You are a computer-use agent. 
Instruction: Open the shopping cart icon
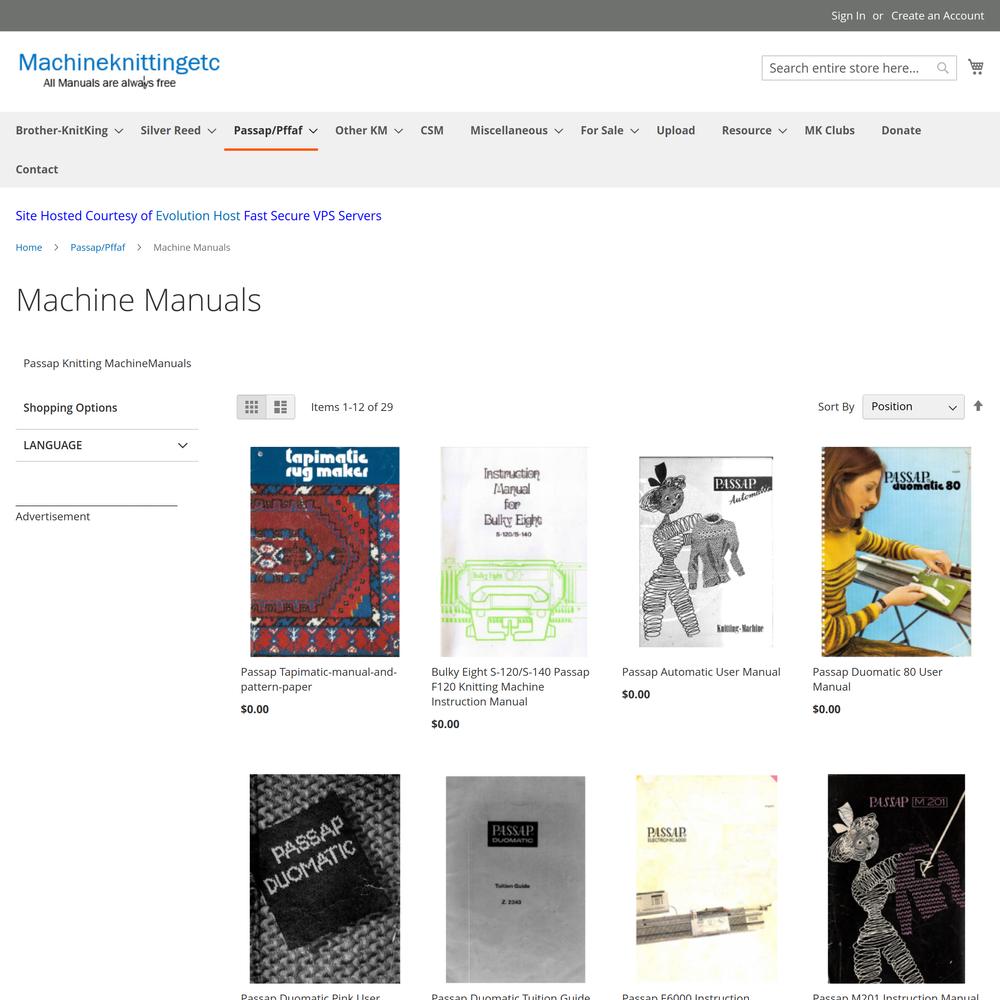975,67
